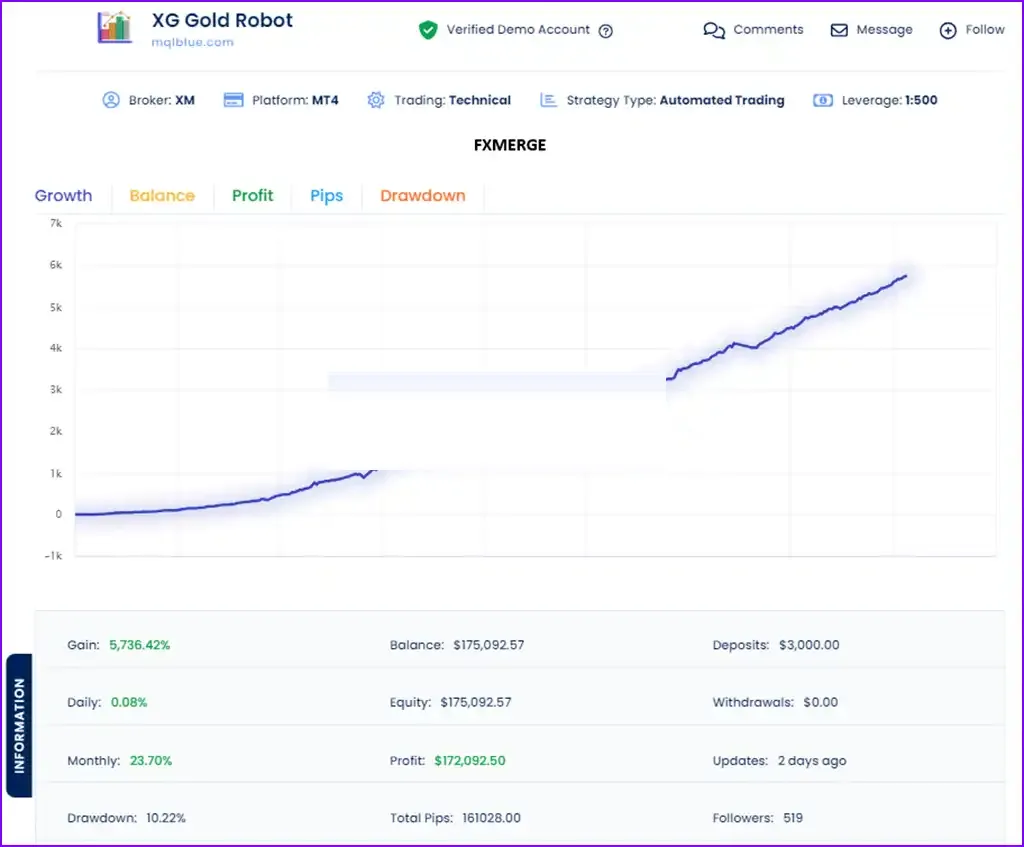Switch to the Balance tab
1024x847 pixels.
click(162, 195)
